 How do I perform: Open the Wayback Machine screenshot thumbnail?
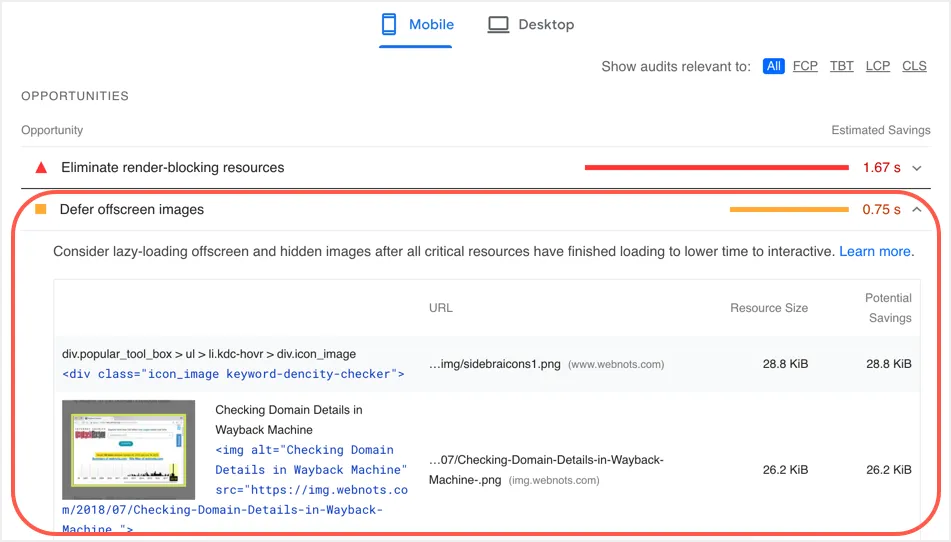coord(128,449)
